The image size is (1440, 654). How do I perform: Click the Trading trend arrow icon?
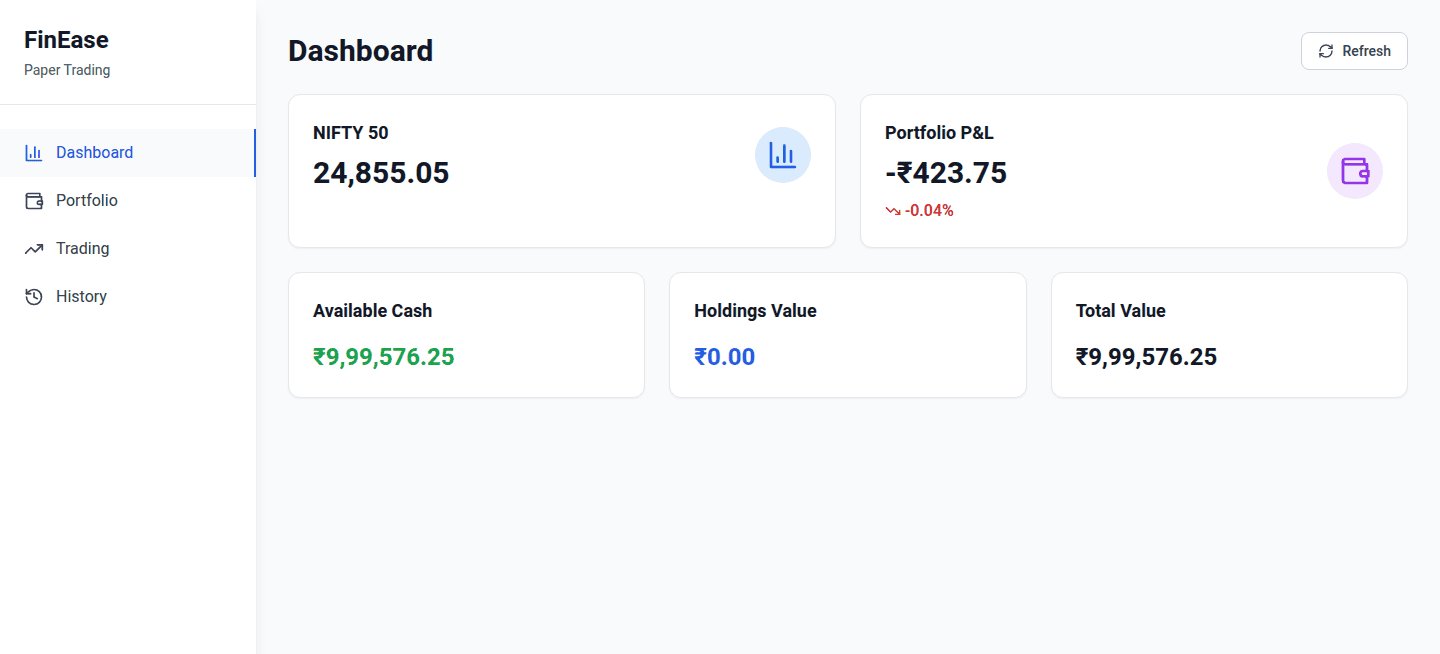click(x=34, y=249)
